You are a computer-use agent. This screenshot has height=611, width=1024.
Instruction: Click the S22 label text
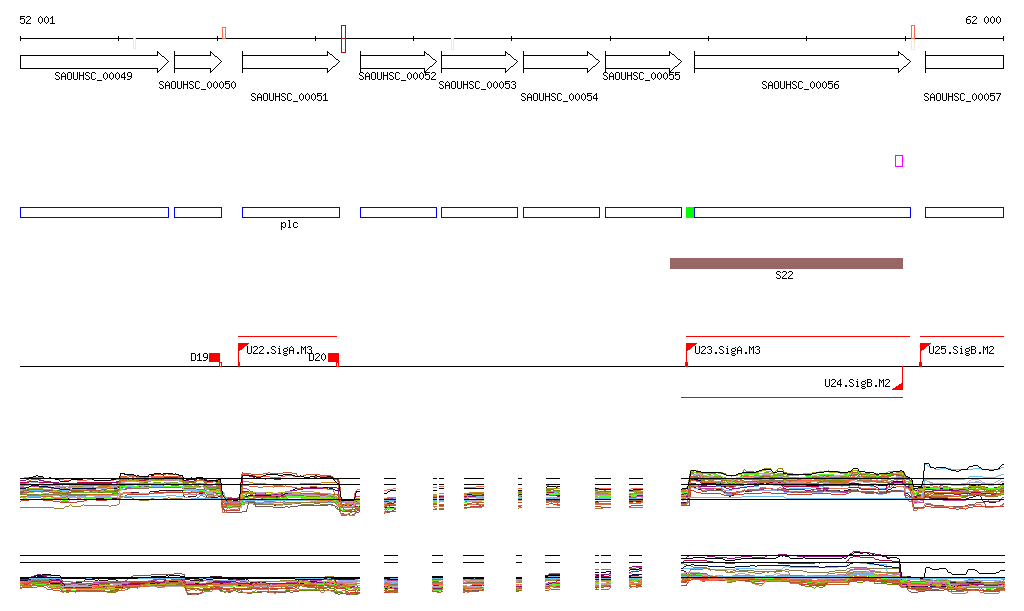[x=784, y=275]
